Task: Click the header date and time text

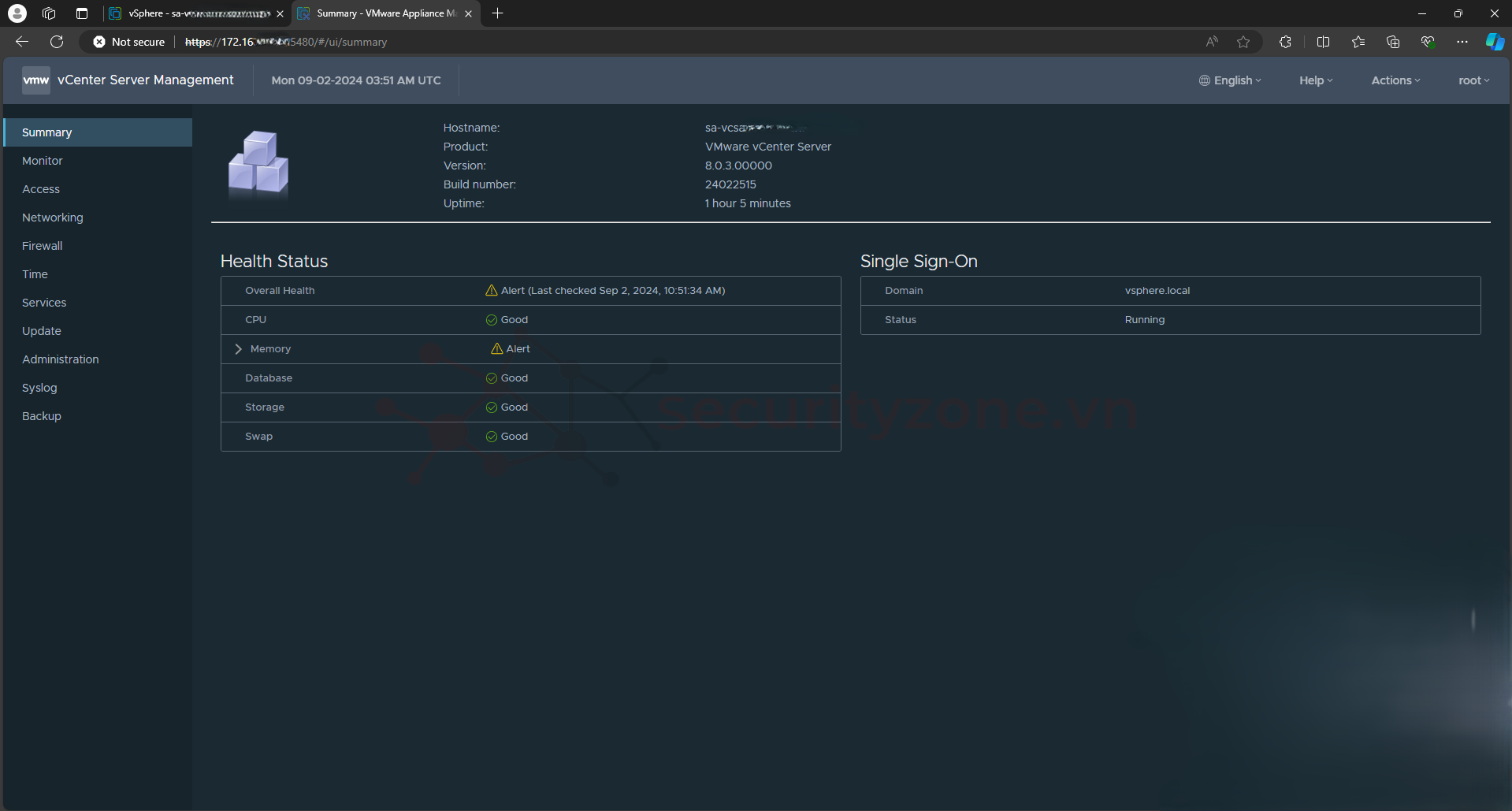Action: [x=356, y=80]
